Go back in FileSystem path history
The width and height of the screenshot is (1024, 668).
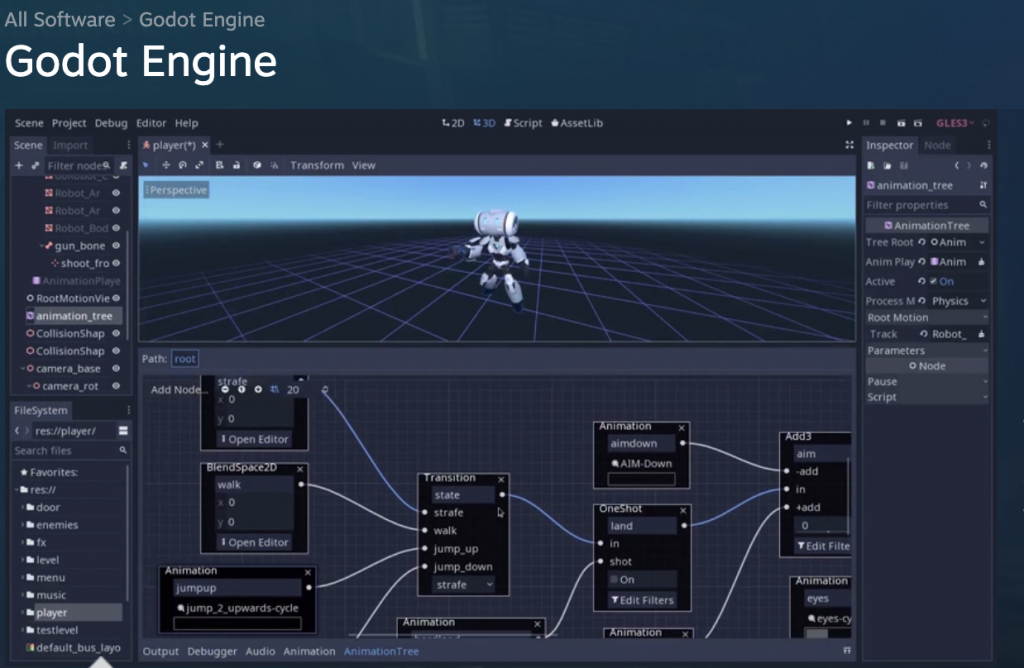tap(17, 430)
